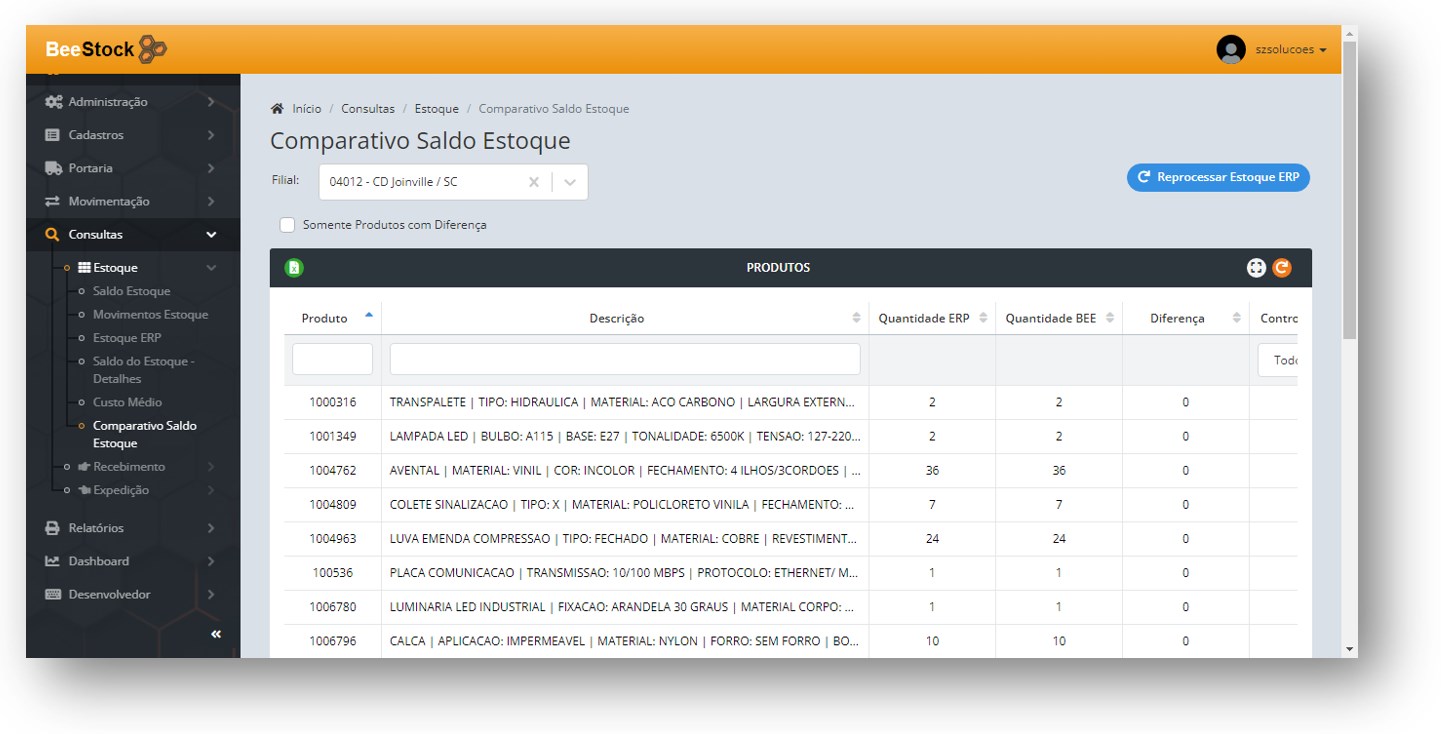Clear the Filial selection with X icon
The height and width of the screenshot is (734, 1441).
pos(533,182)
